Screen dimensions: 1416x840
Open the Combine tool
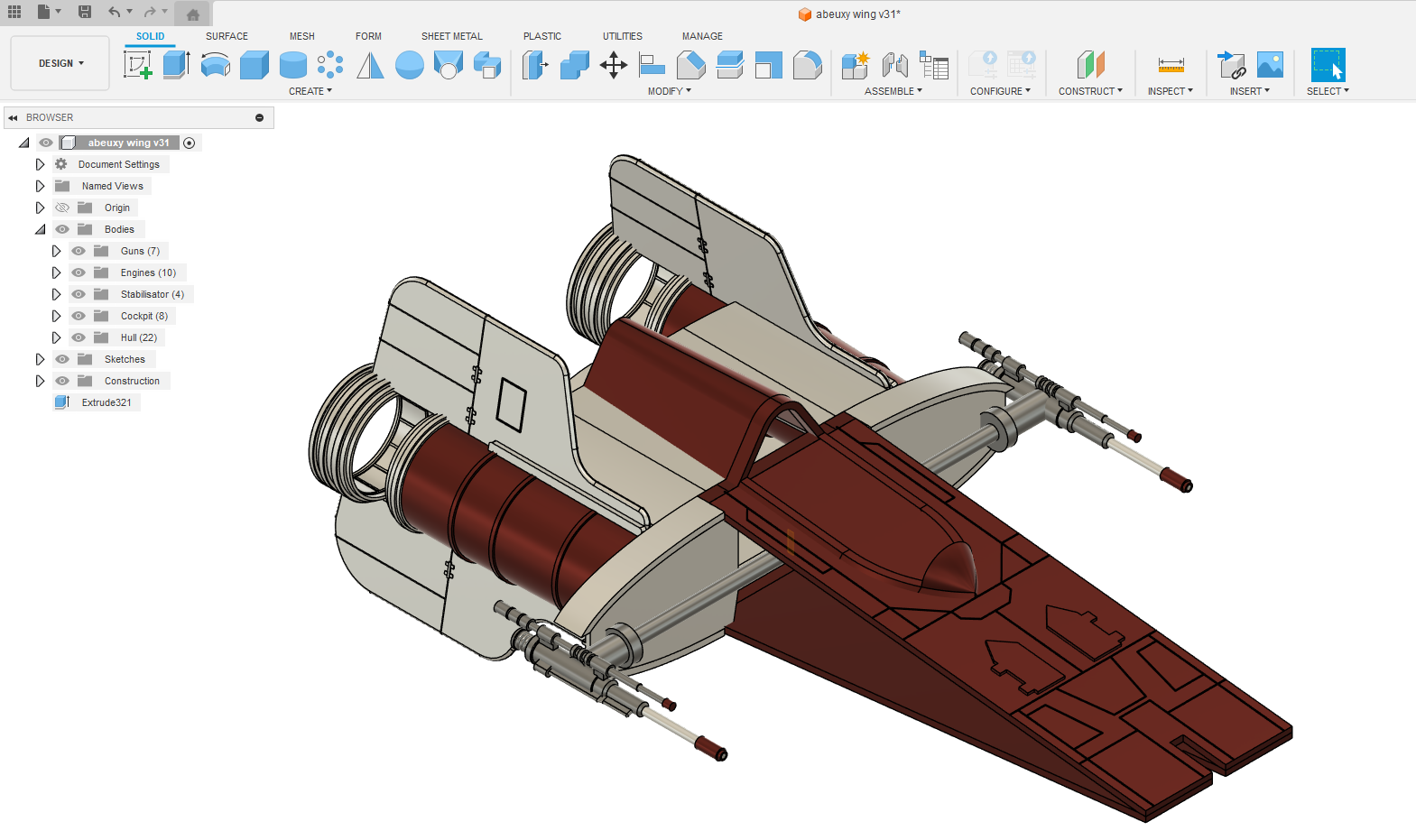point(575,65)
